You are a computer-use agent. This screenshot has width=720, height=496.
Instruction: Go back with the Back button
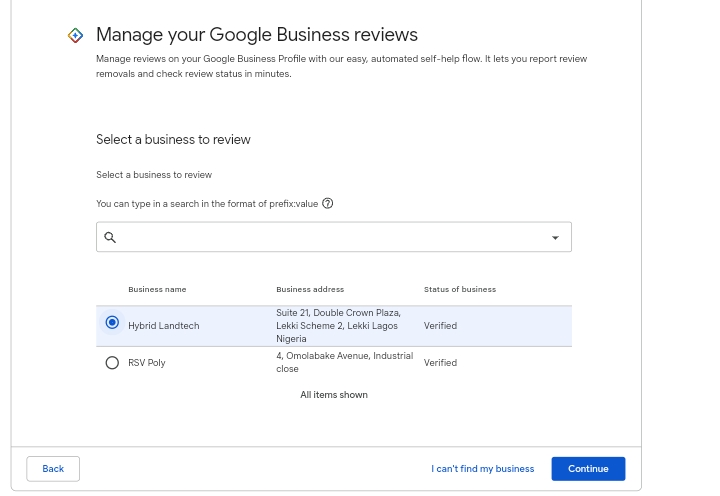(x=53, y=469)
